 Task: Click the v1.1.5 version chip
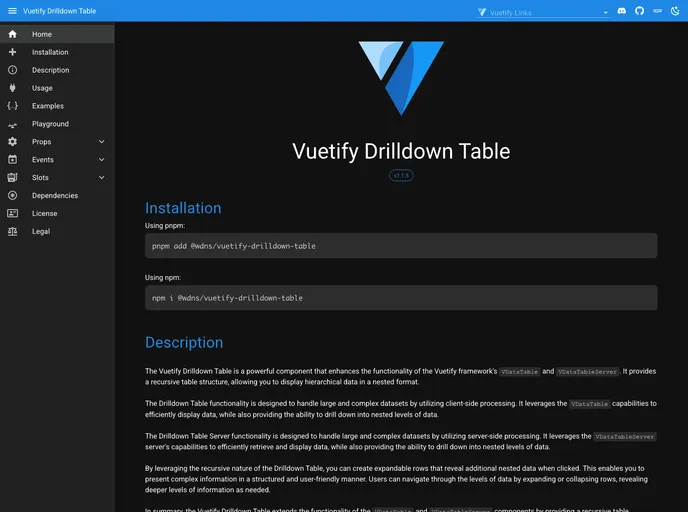click(401, 175)
